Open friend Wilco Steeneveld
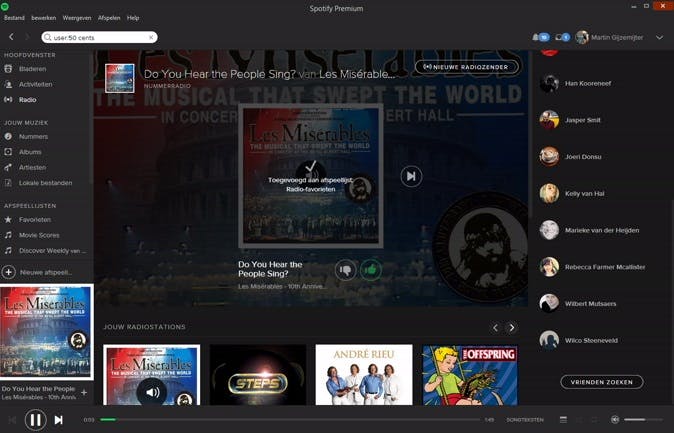674x433 pixels. (591, 341)
